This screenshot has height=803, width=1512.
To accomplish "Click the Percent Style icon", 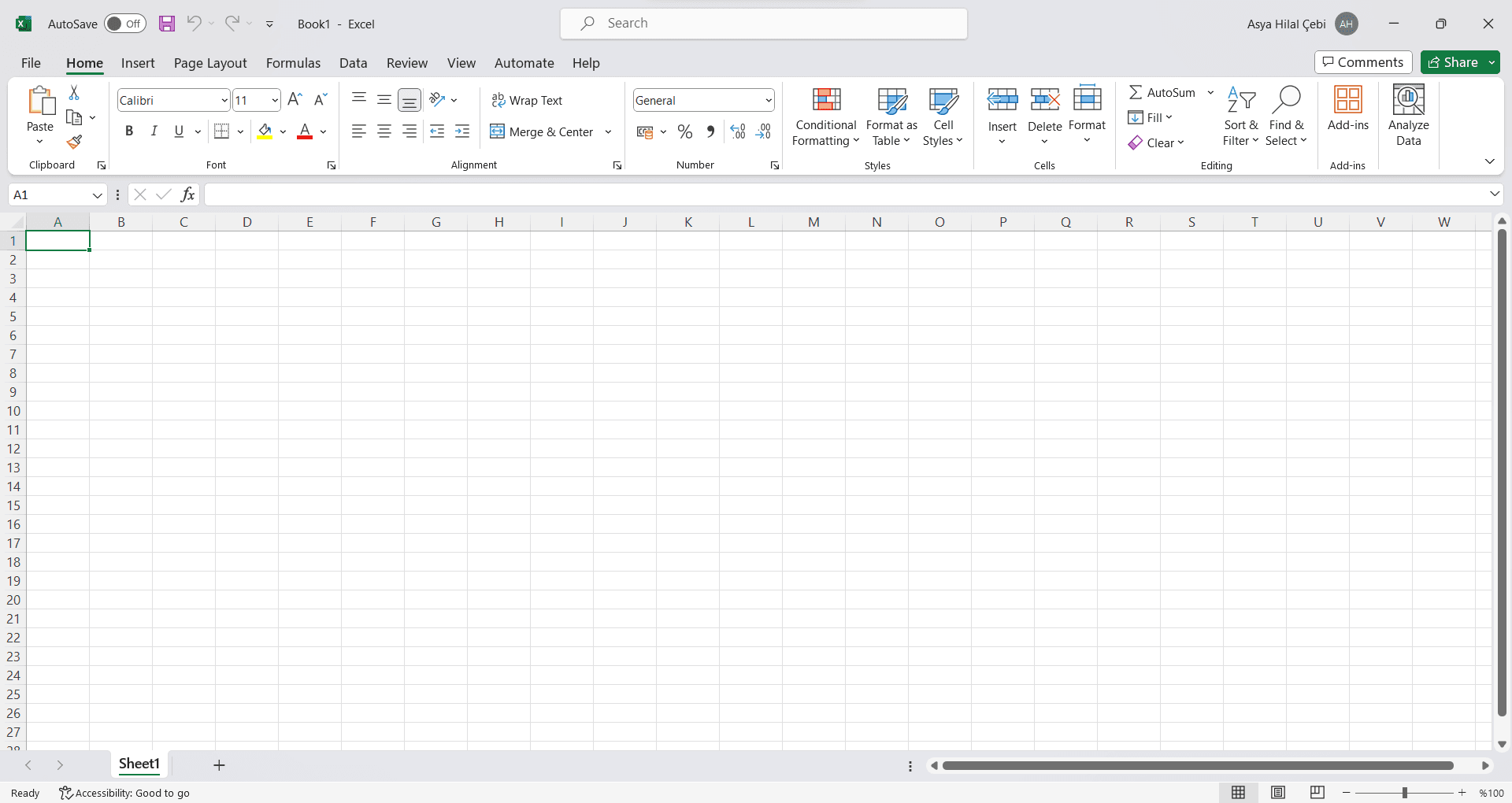I will [x=685, y=131].
